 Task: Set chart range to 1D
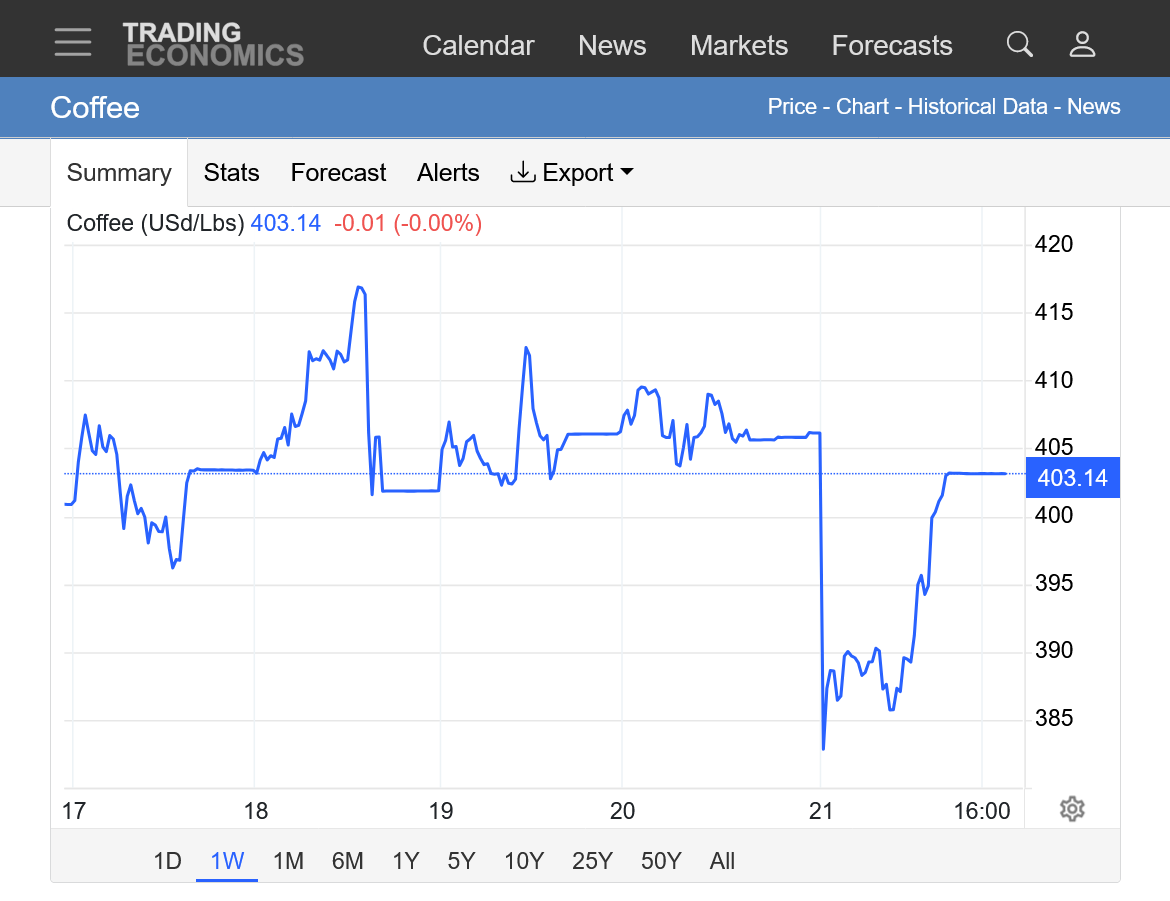click(x=167, y=861)
